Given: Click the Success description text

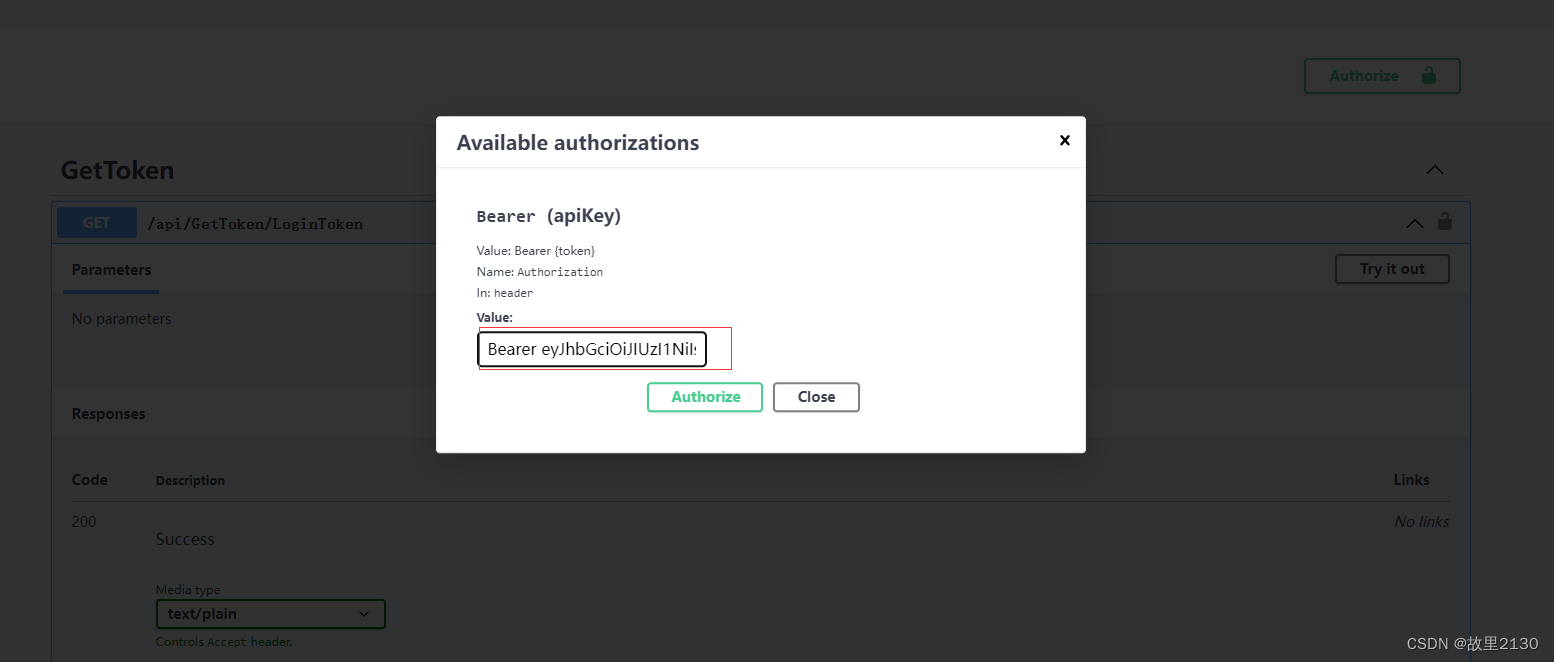Looking at the screenshot, I should point(185,539).
